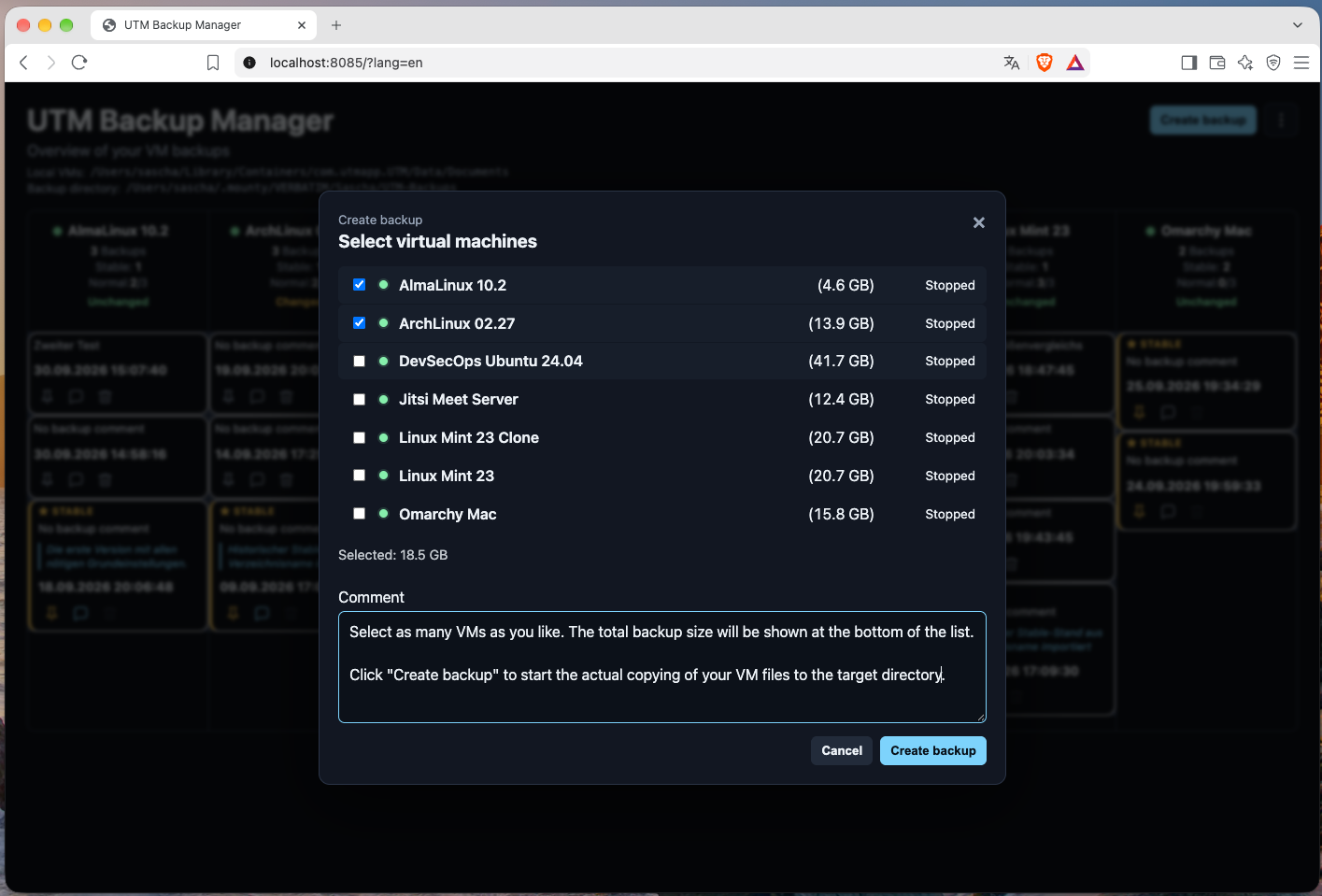View site information next to the URL
Screen dimensions: 1322x896
tap(249, 63)
